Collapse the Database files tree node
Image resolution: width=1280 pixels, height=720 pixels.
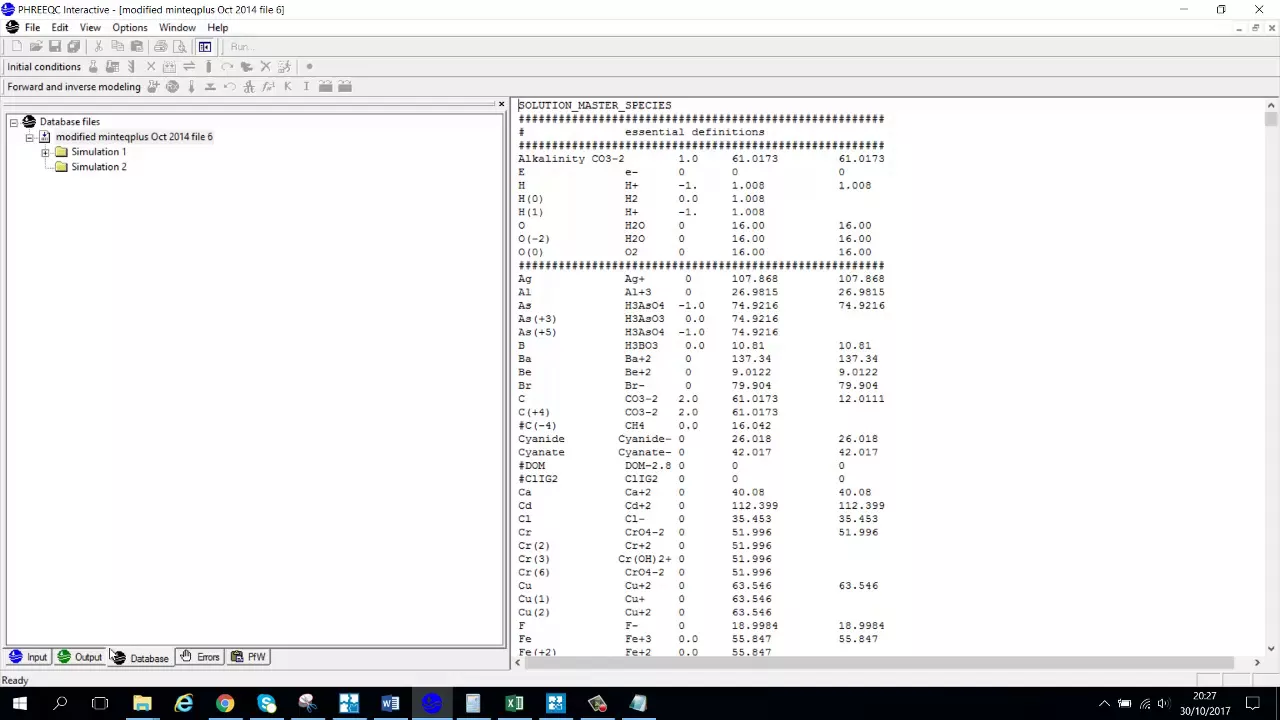pos(14,122)
